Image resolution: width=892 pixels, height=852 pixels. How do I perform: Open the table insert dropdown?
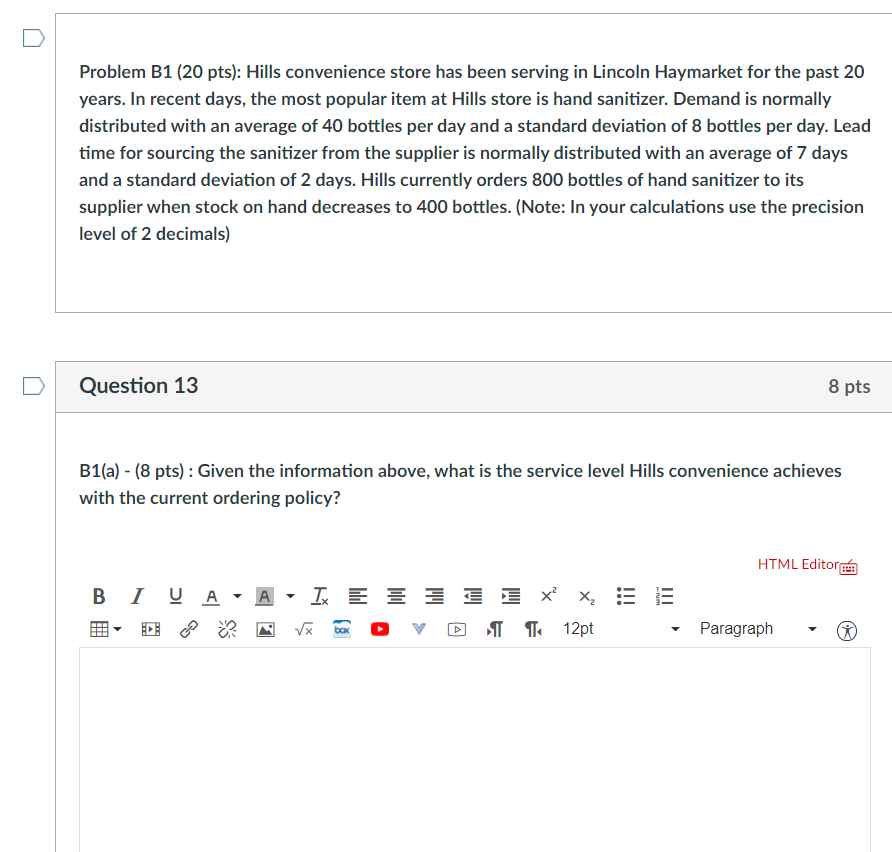tap(100, 629)
